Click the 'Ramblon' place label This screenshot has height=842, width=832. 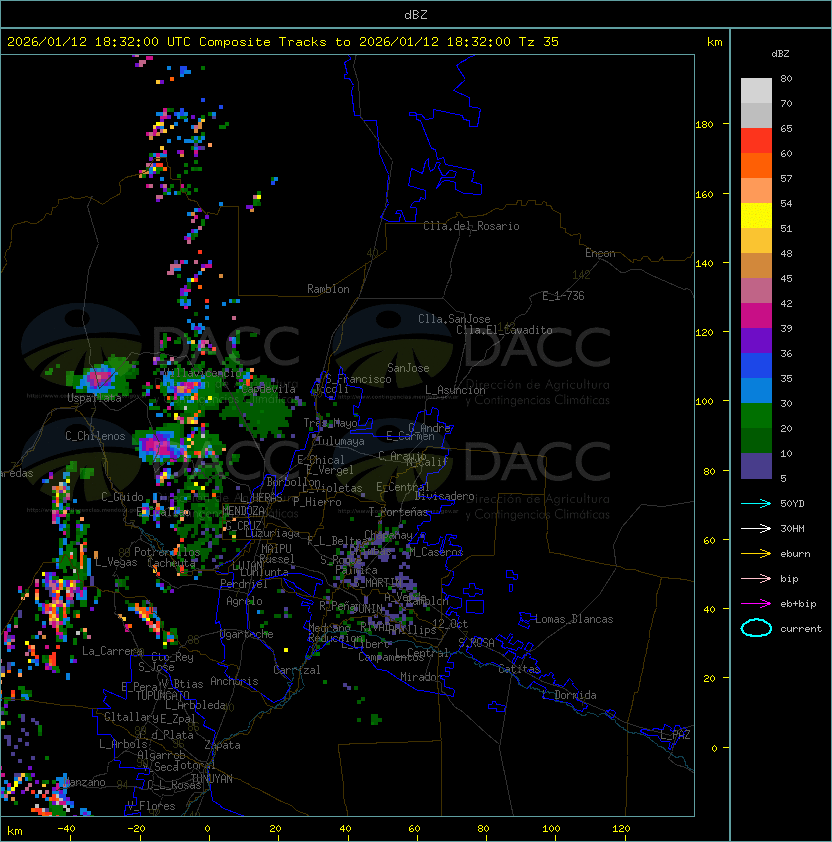coord(328,289)
